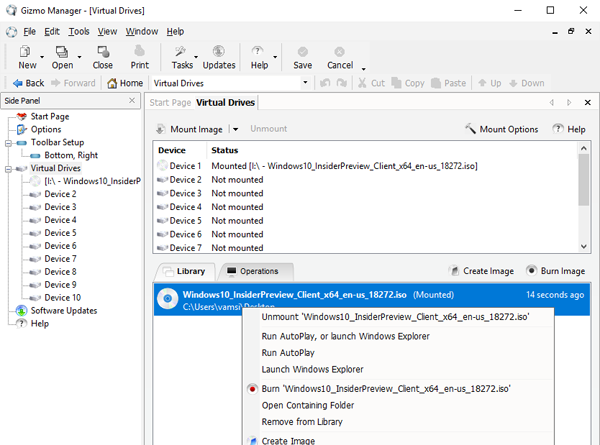This screenshot has width=600, height=445.
Task: Select Device 10 in side panel
Action: 62,297
